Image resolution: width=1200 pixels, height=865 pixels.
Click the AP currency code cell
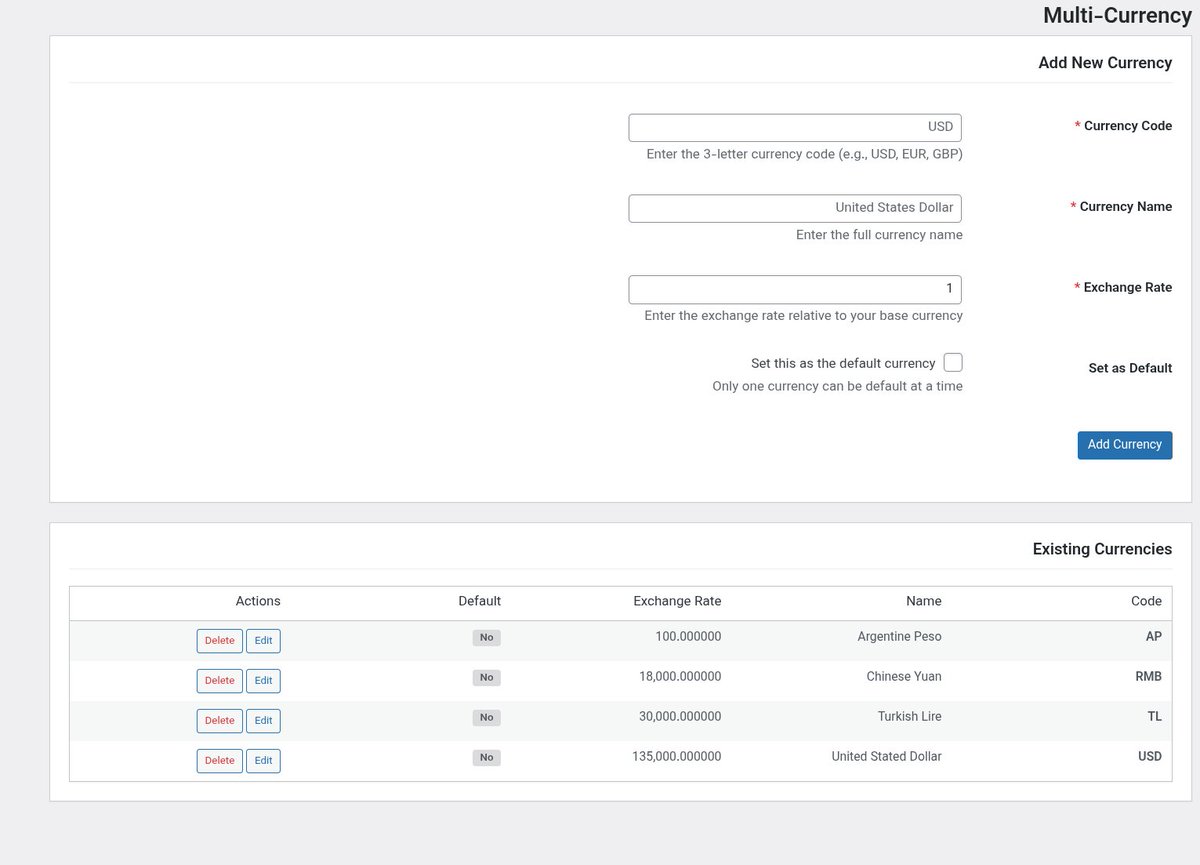[x=1153, y=637]
